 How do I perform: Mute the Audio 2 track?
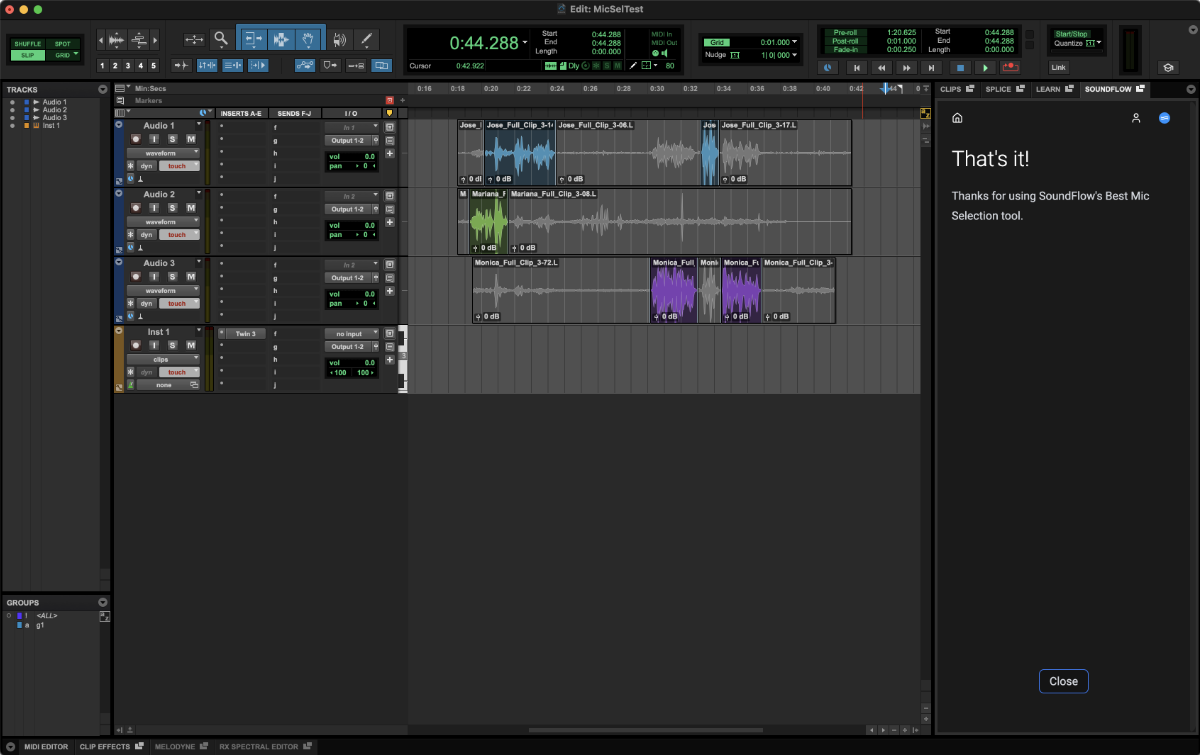(x=190, y=207)
